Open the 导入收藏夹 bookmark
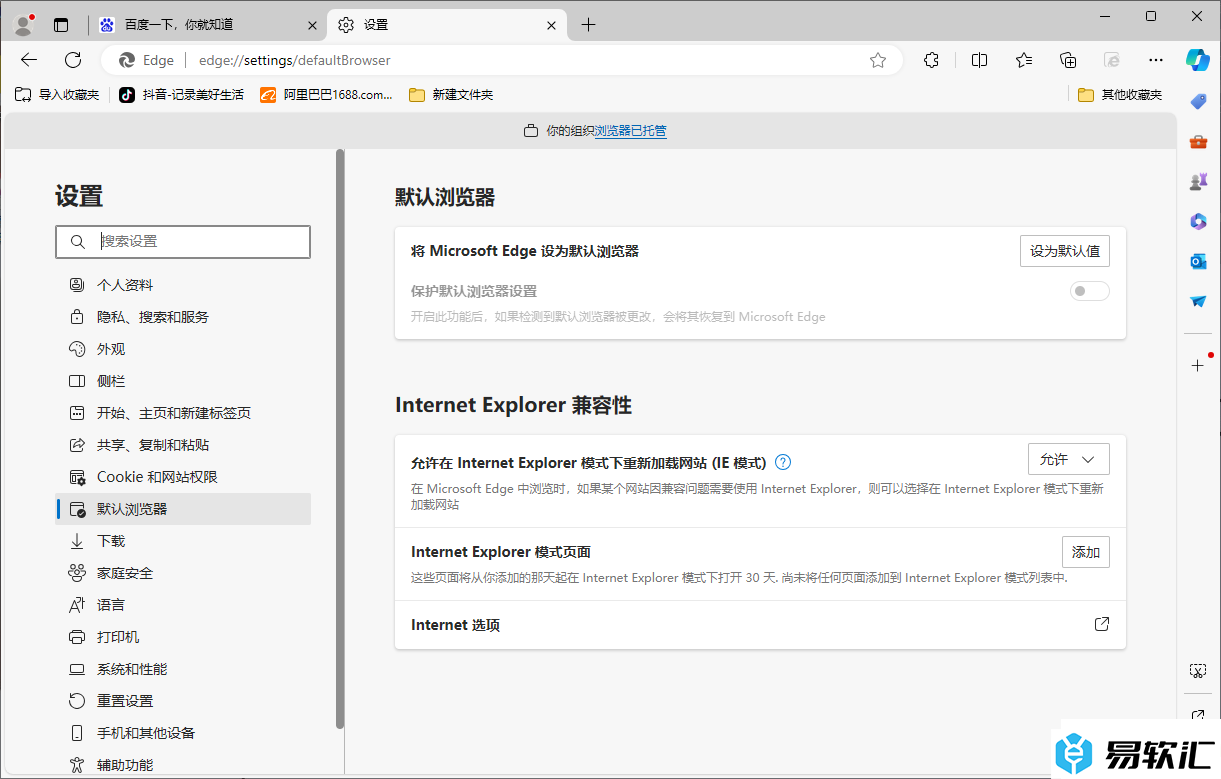The height and width of the screenshot is (779, 1221). point(58,95)
